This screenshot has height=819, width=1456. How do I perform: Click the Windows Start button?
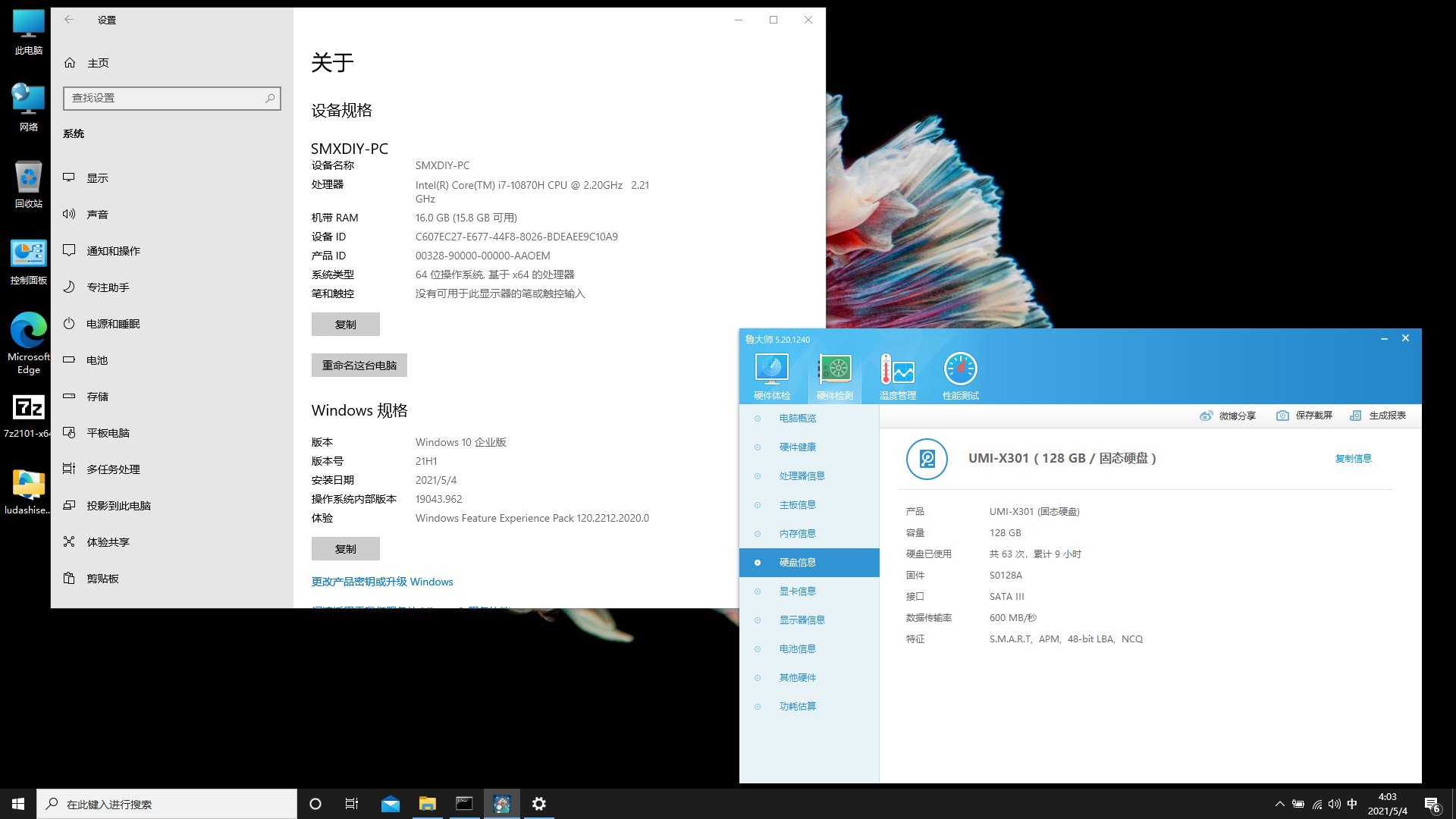[x=18, y=804]
